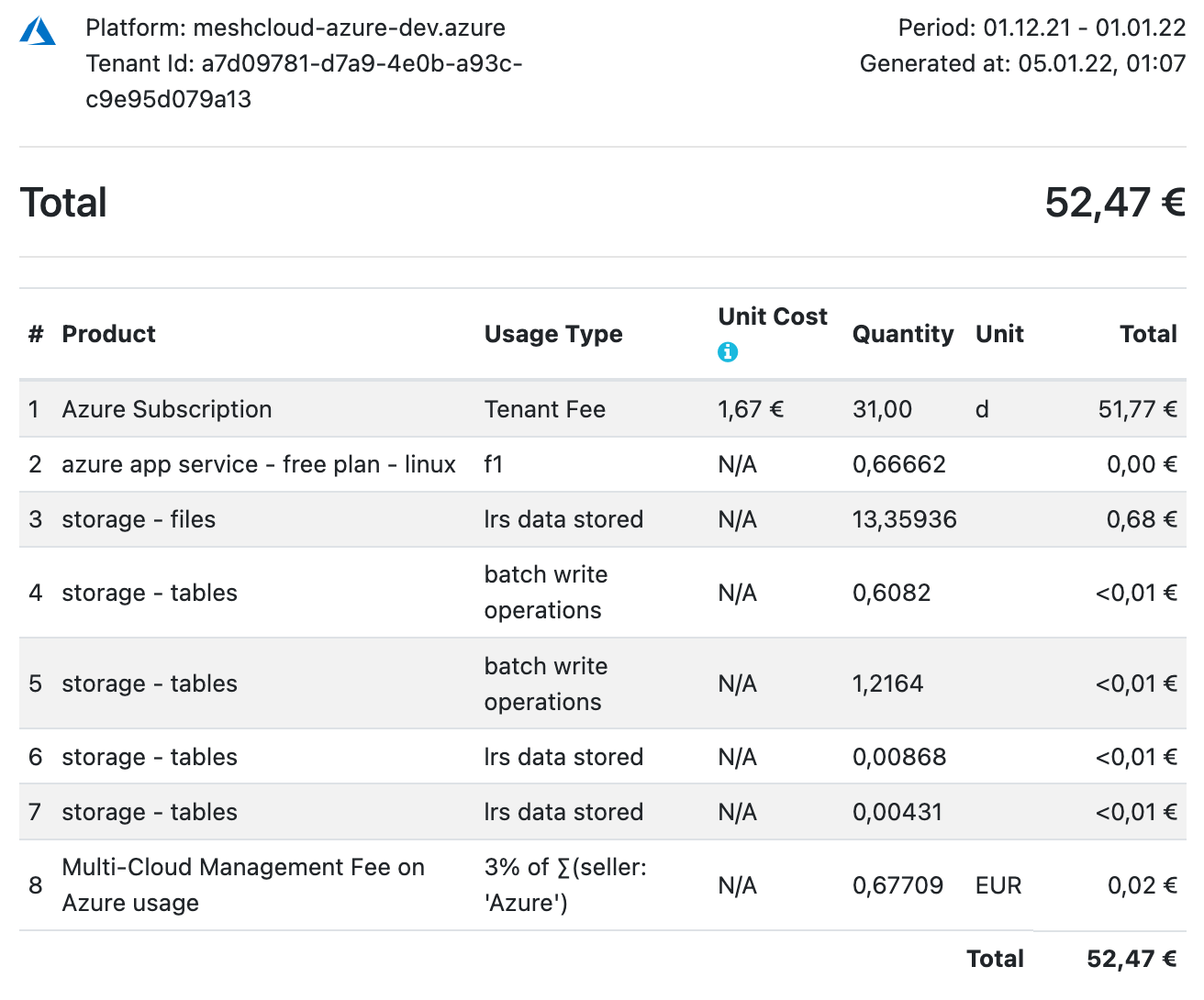Click the 0,67709 quantity value

coord(897,885)
